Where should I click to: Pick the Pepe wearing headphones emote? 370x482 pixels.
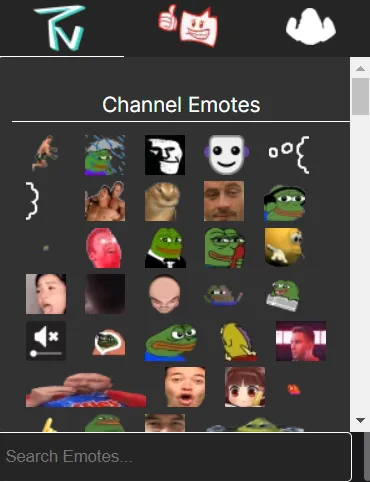point(285,202)
